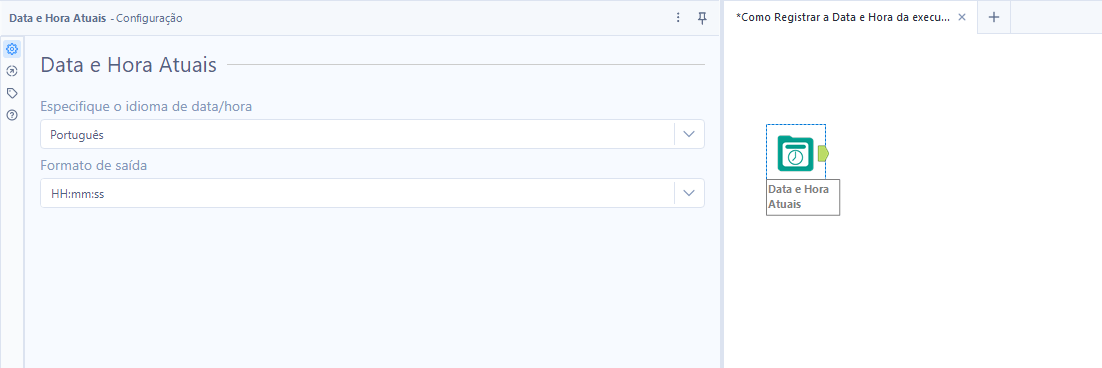Open the HH:mm:ss output format combo box

[372, 193]
